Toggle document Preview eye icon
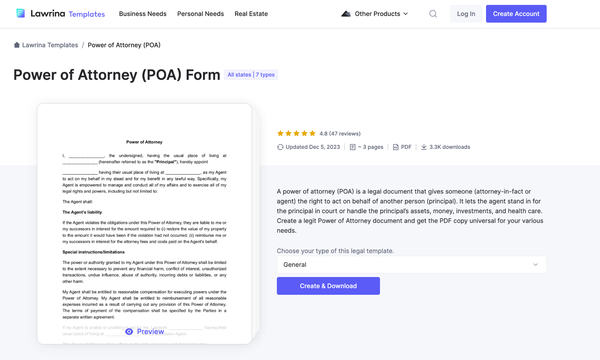 pos(129,331)
